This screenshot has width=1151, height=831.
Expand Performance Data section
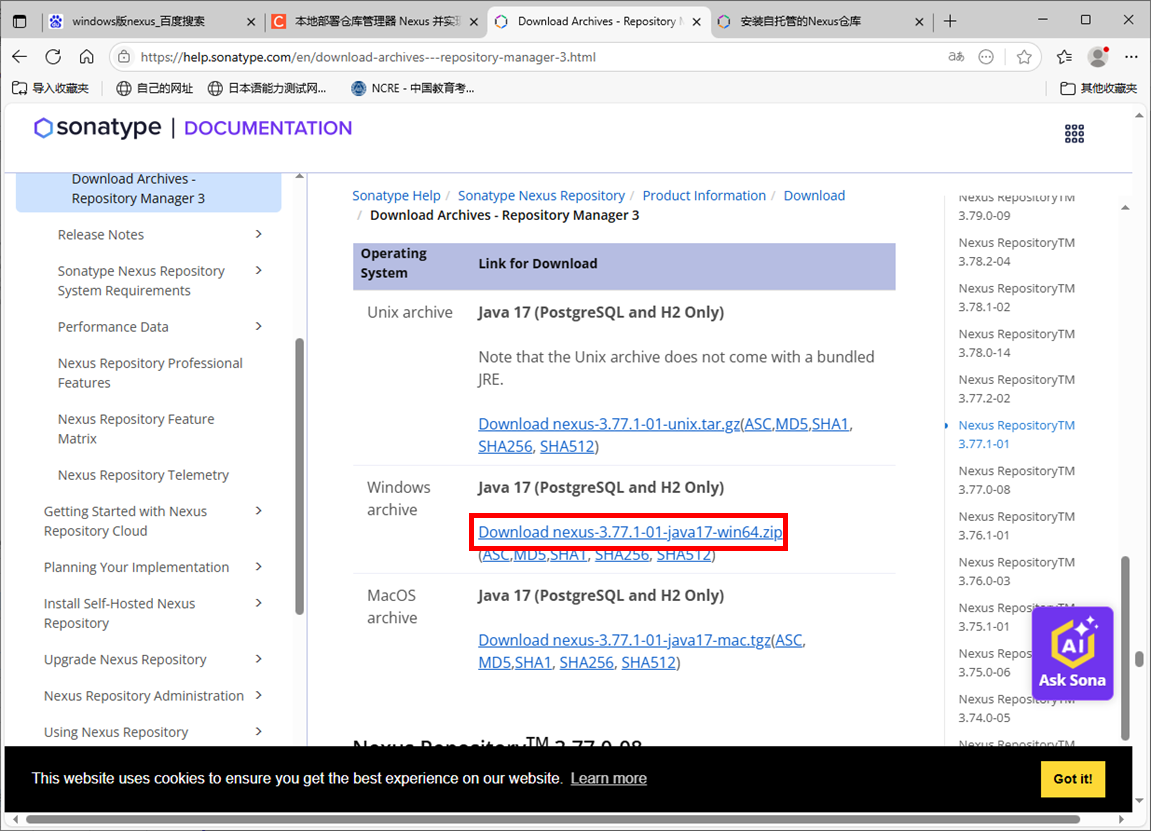tap(258, 327)
